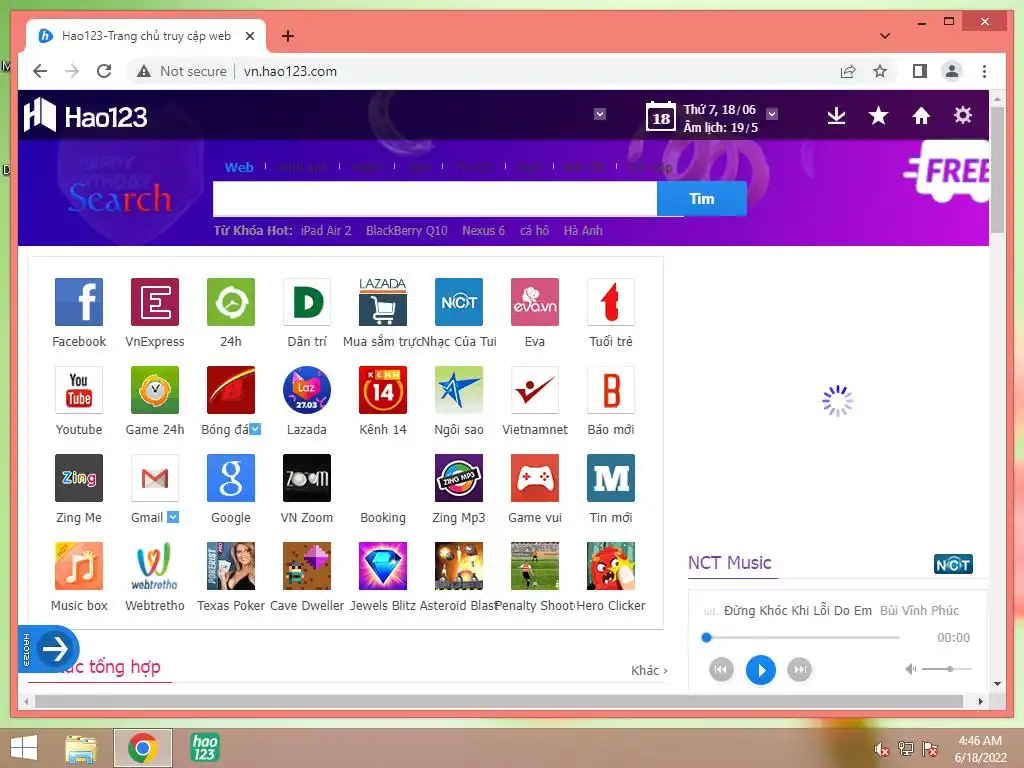Click hot keyword iPad Air 2
The width and height of the screenshot is (1024, 768).
[326, 231]
